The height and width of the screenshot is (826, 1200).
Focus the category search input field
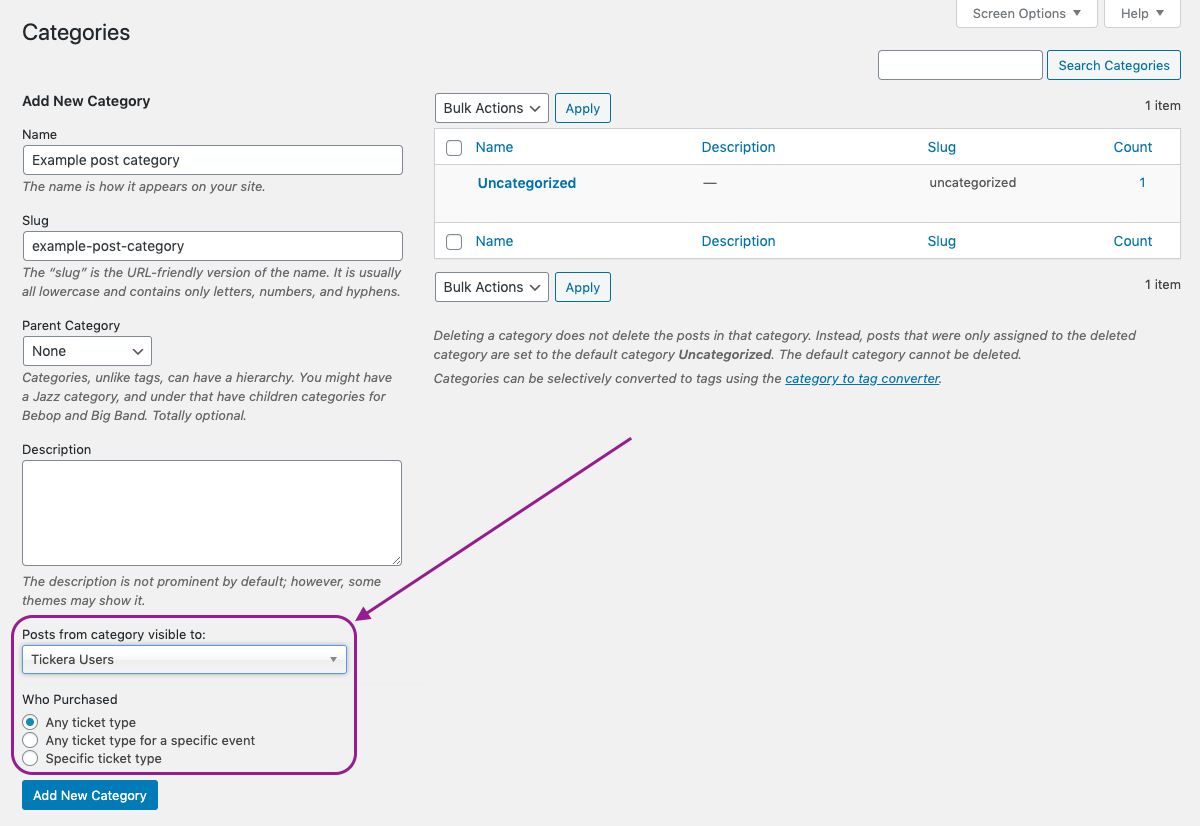[x=959, y=65]
